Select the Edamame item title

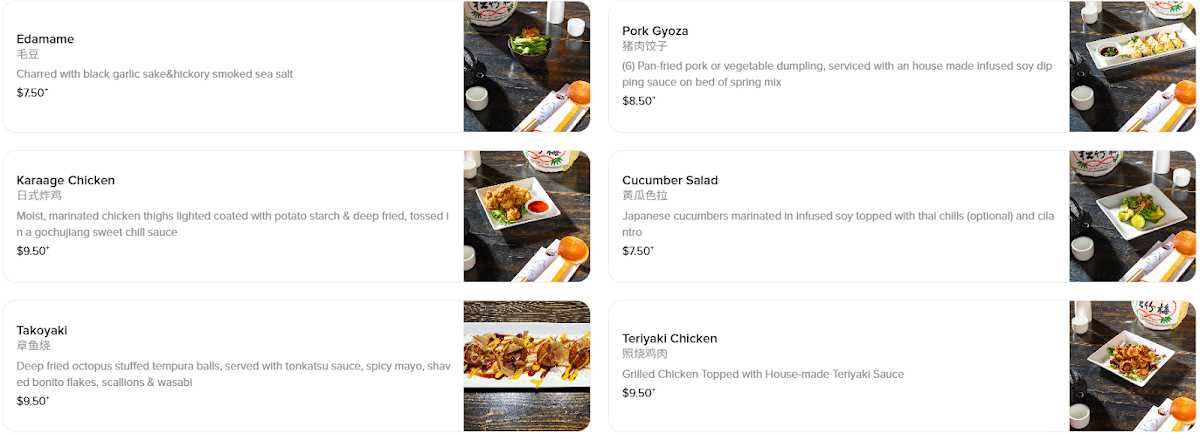(45, 39)
